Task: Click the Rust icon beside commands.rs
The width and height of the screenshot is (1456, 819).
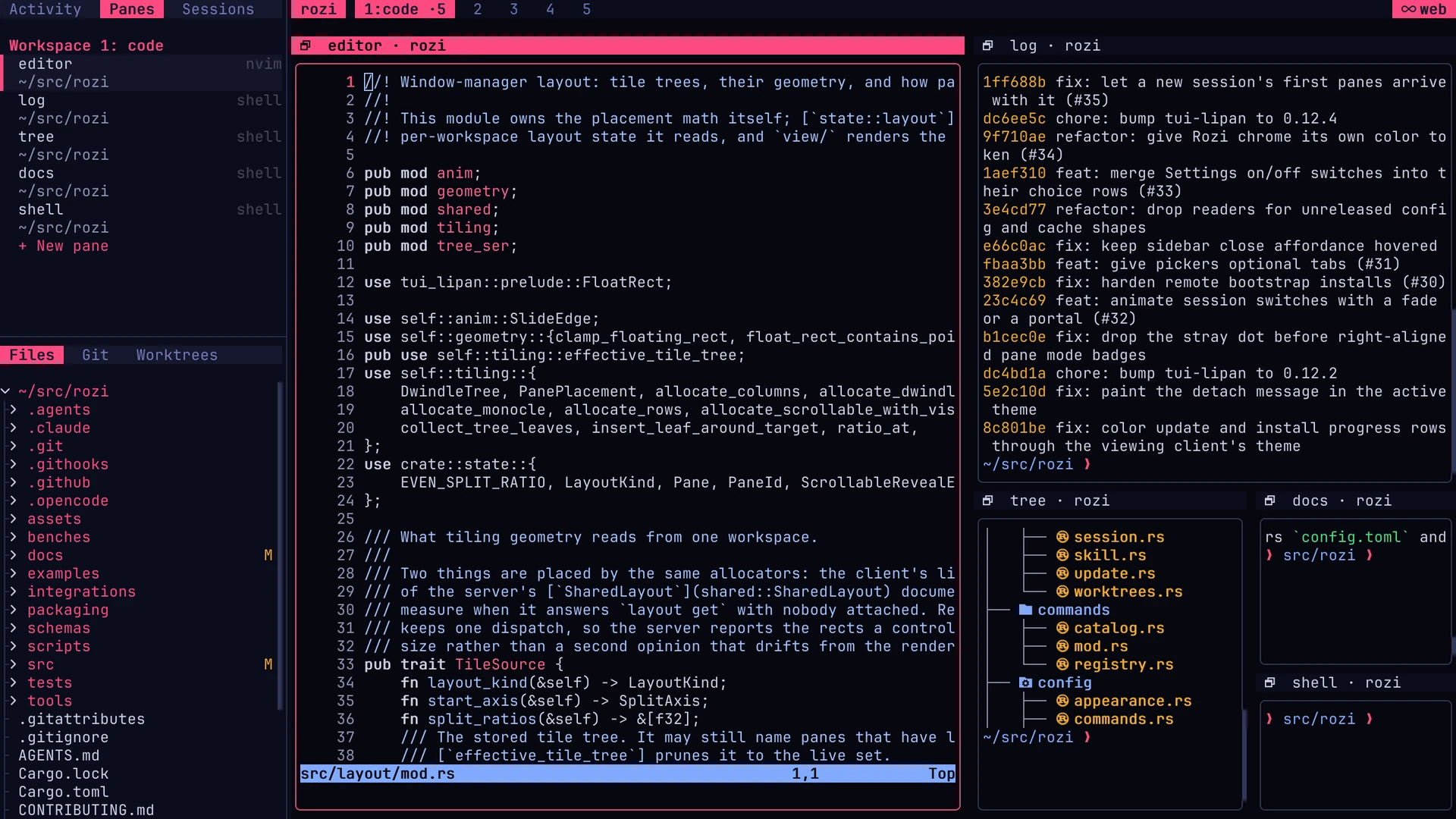Action: (x=1062, y=719)
